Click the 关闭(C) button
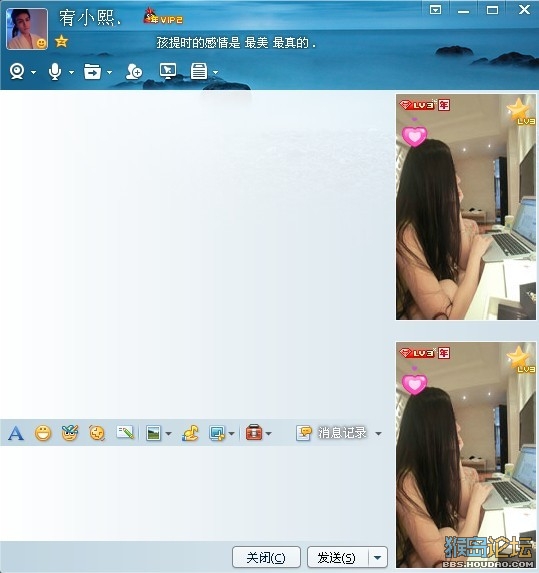The height and width of the screenshot is (573, 539). tap(266, 558)
